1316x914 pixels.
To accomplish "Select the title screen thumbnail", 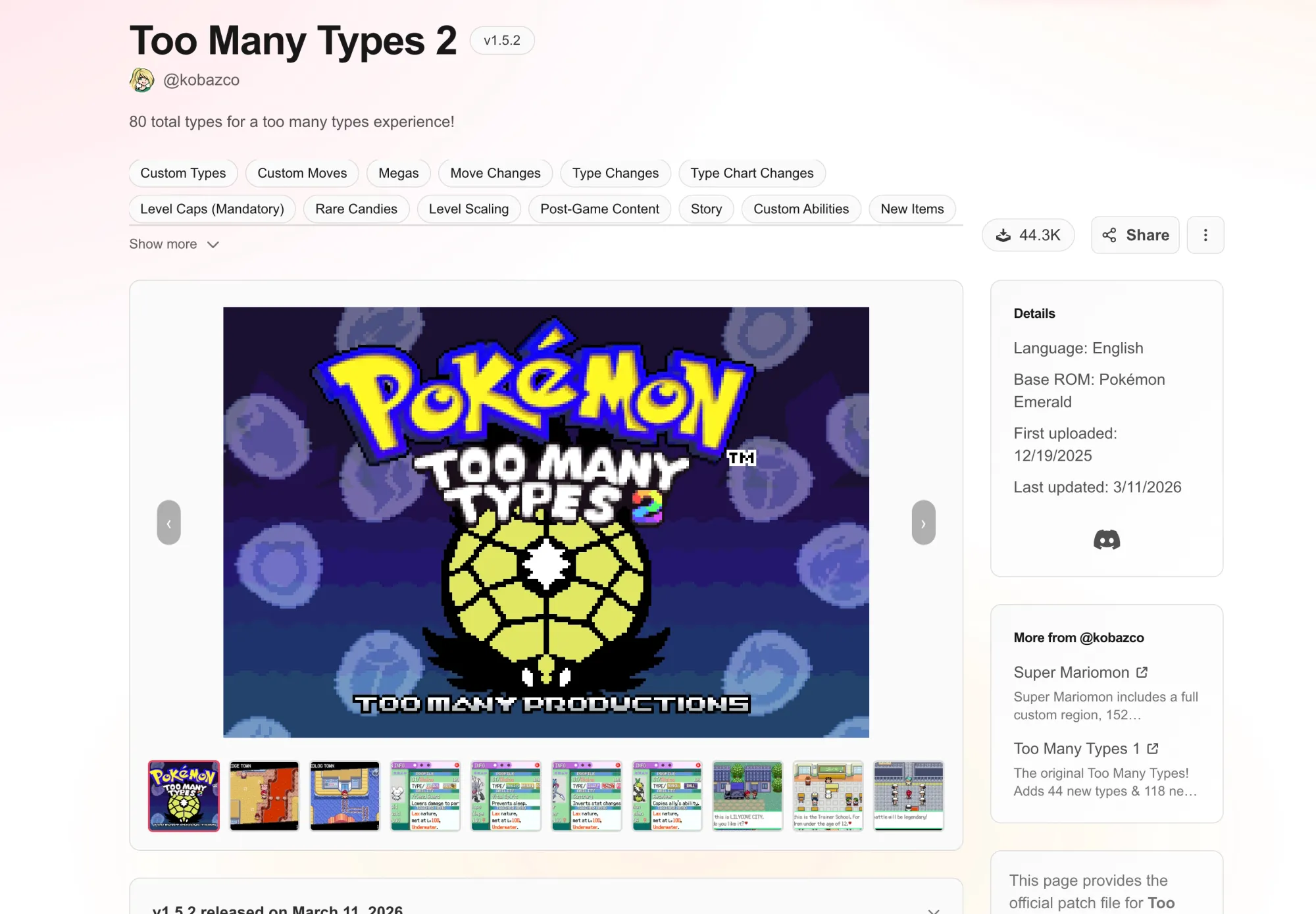I will pyautogui.click(x=184, y=796).
